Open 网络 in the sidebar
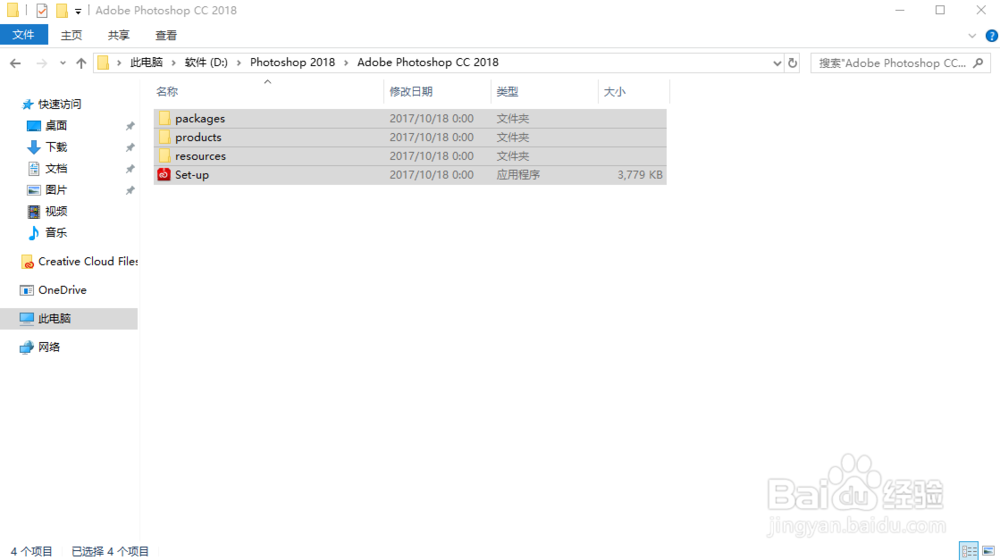This screenshot has height=560, width=1000. 49,347
